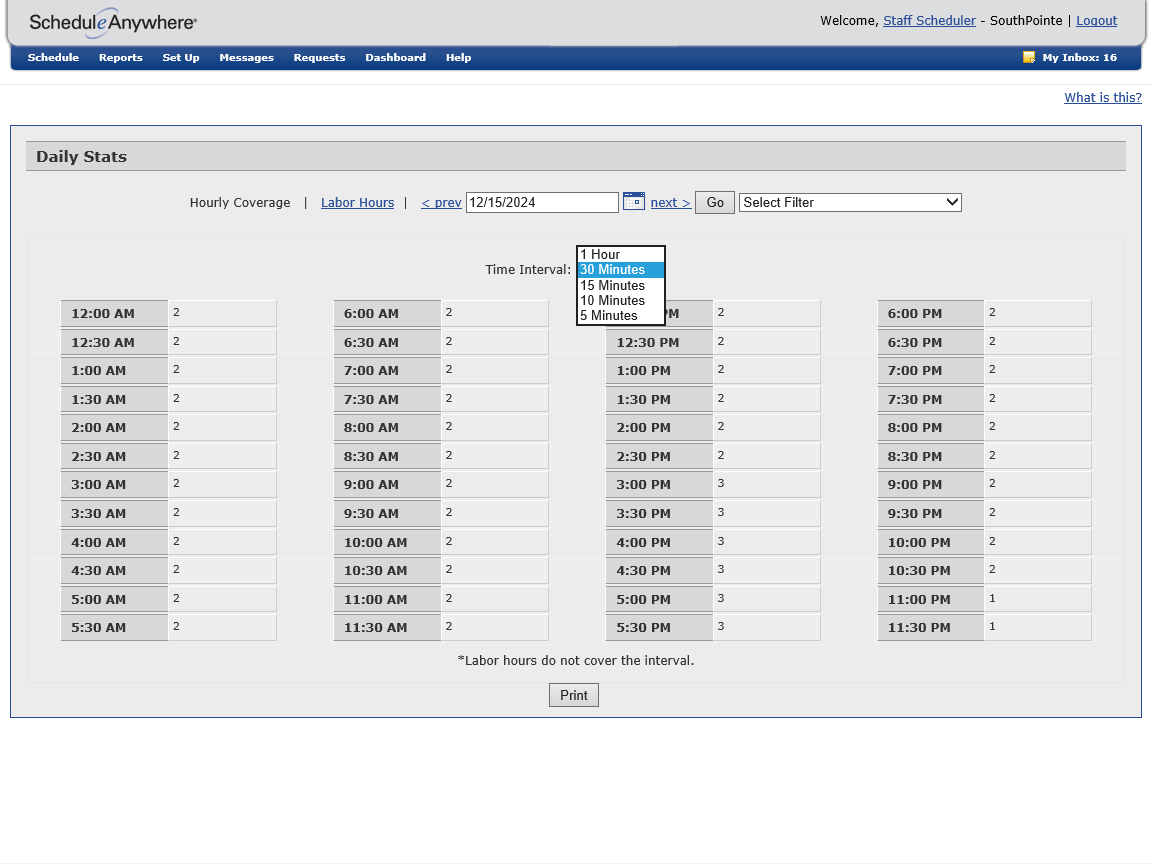Screen dimensions: 1152x864
Task: Choose 10 Minutes interval option
Action: pos(621,300)
